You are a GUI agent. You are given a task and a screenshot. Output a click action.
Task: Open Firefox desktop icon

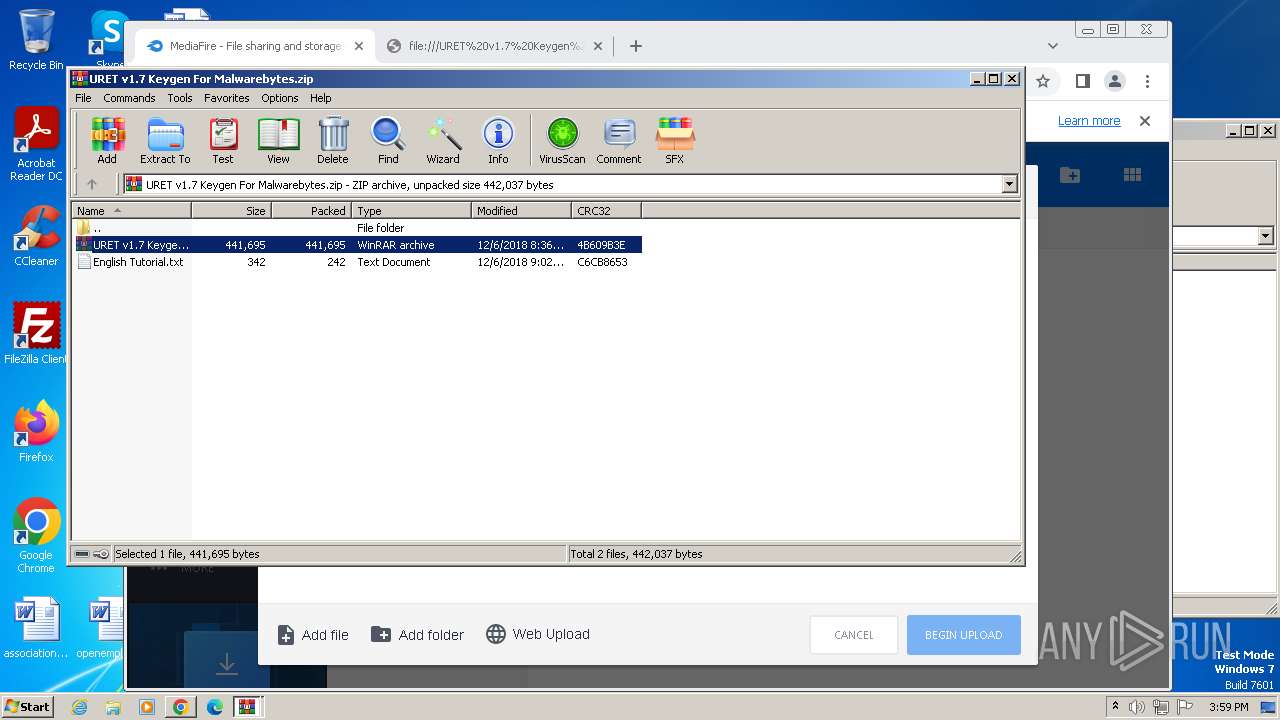[36, 431]
